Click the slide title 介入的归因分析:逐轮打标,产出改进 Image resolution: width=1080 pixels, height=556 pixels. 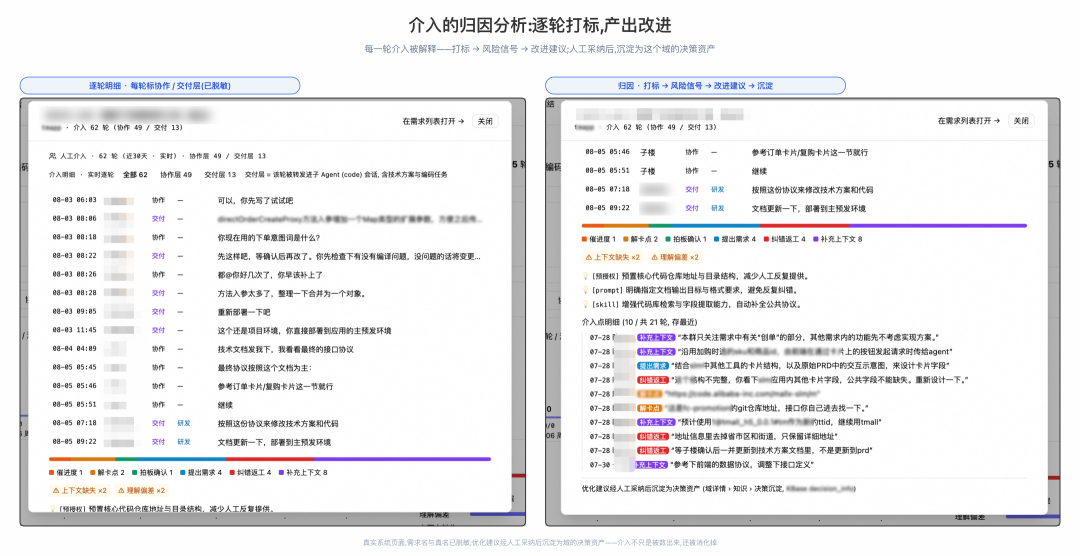coord(540,25)
